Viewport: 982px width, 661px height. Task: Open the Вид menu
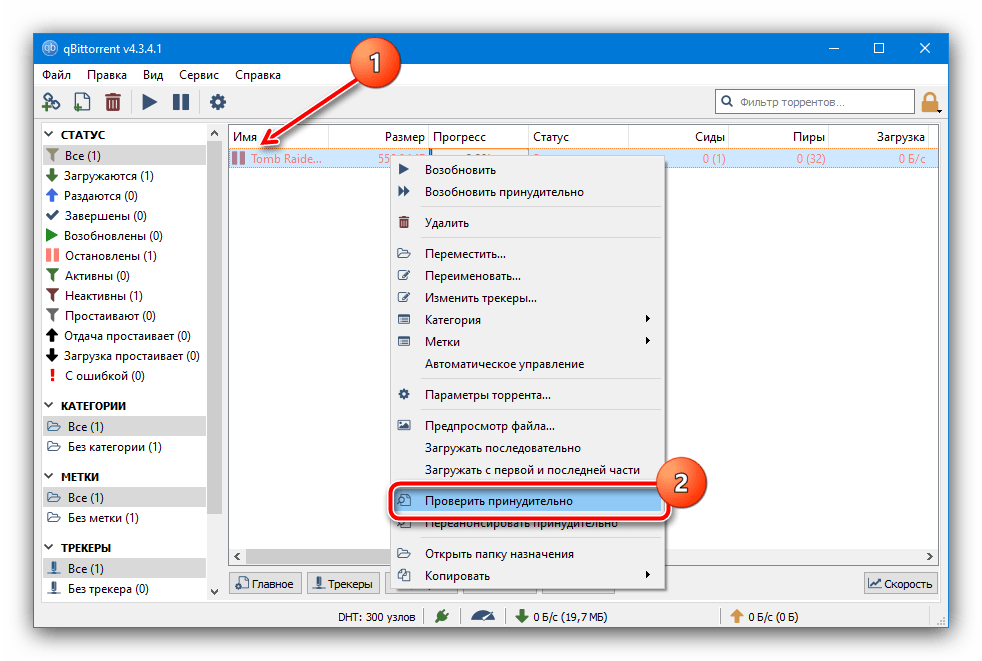tap(153, 75)
